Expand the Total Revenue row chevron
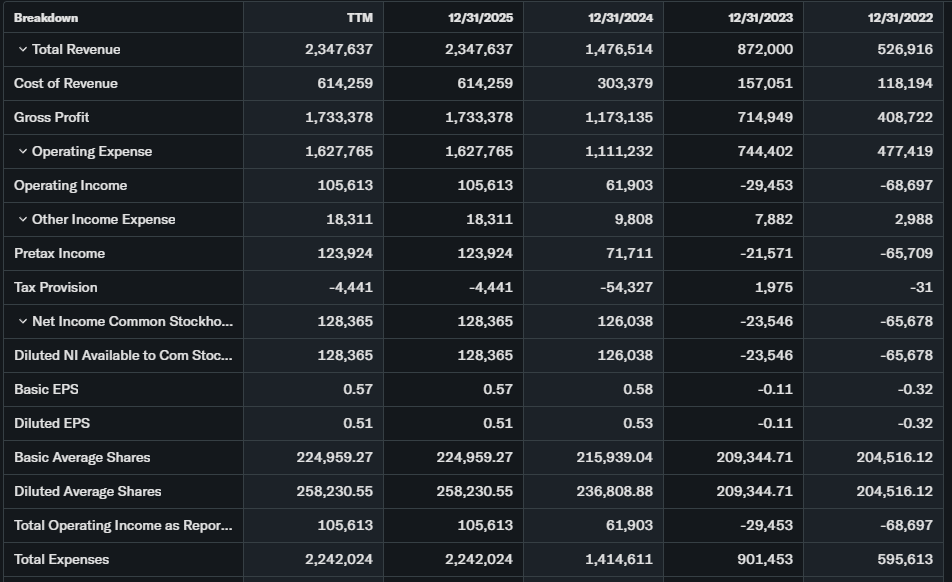Screen dimensions: 952x582 click(23, 50)
